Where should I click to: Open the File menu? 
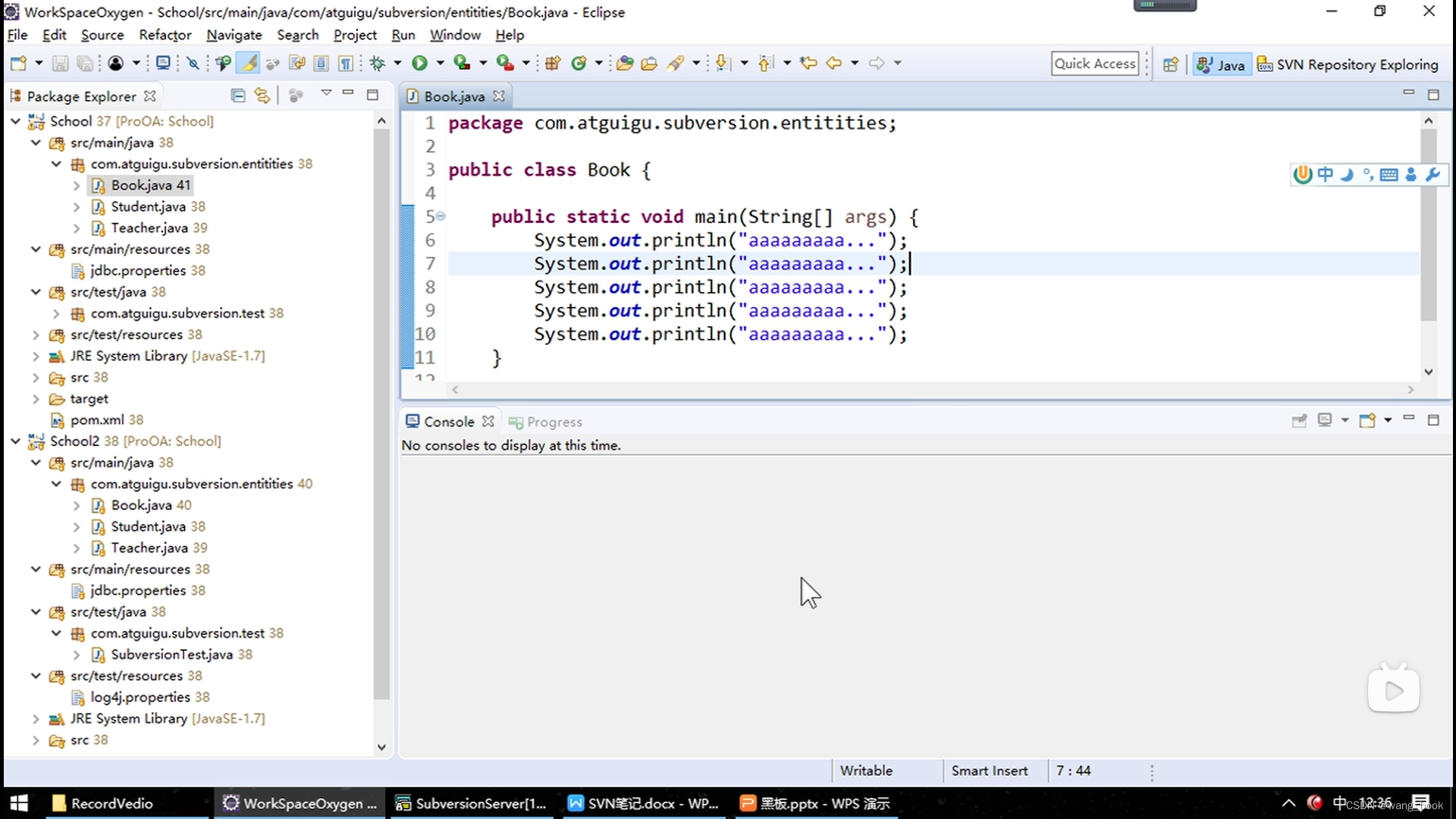[x=17, y=35]
